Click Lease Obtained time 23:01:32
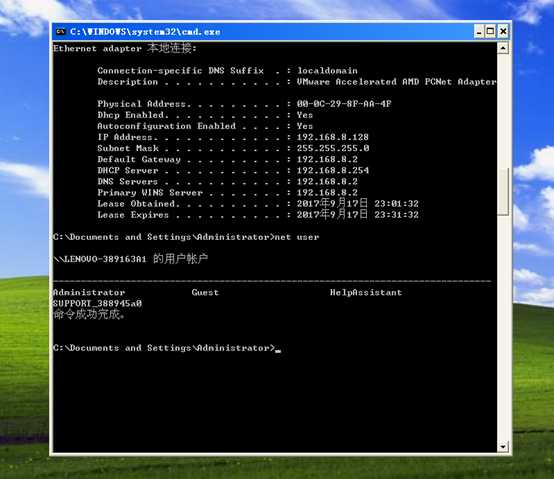554x479 pixels. pos(396,204)
